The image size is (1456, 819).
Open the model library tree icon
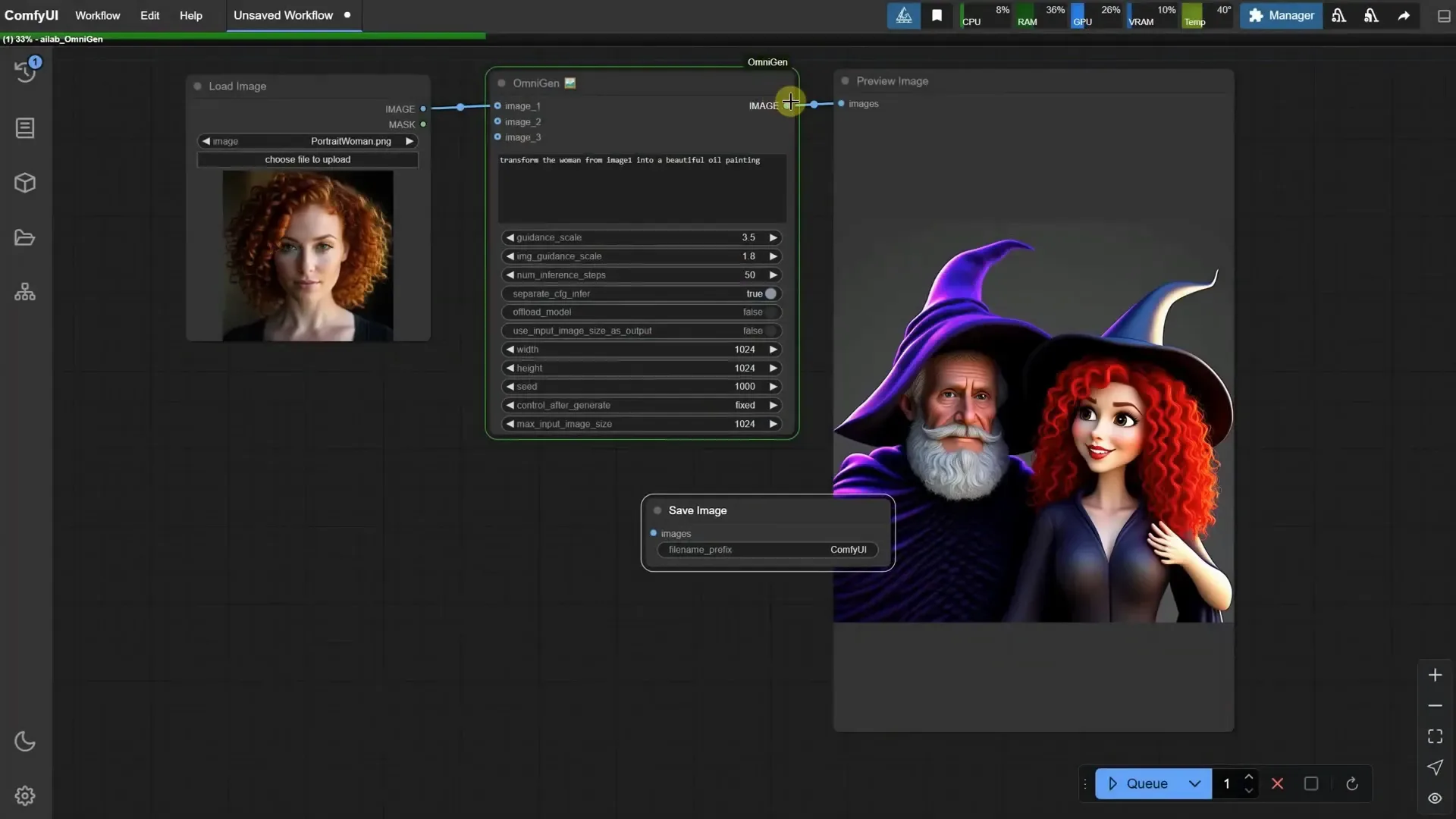[25, 292]
